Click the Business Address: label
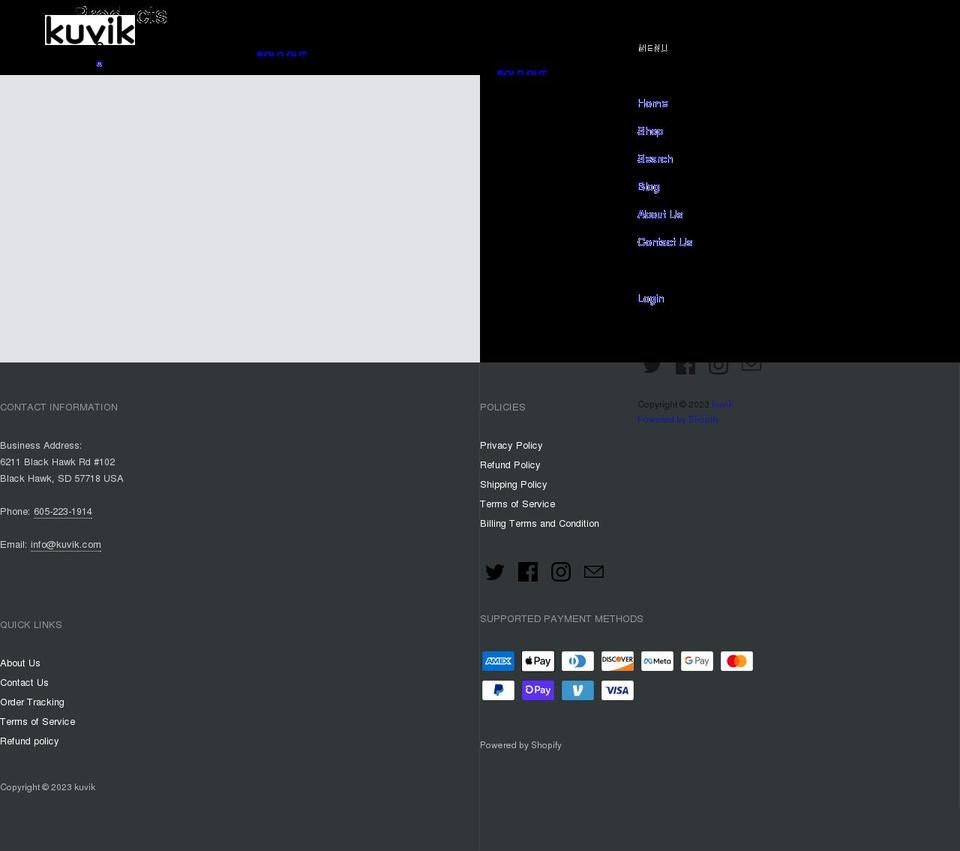Screen dimensions: 960x851 tap(41, 446)
